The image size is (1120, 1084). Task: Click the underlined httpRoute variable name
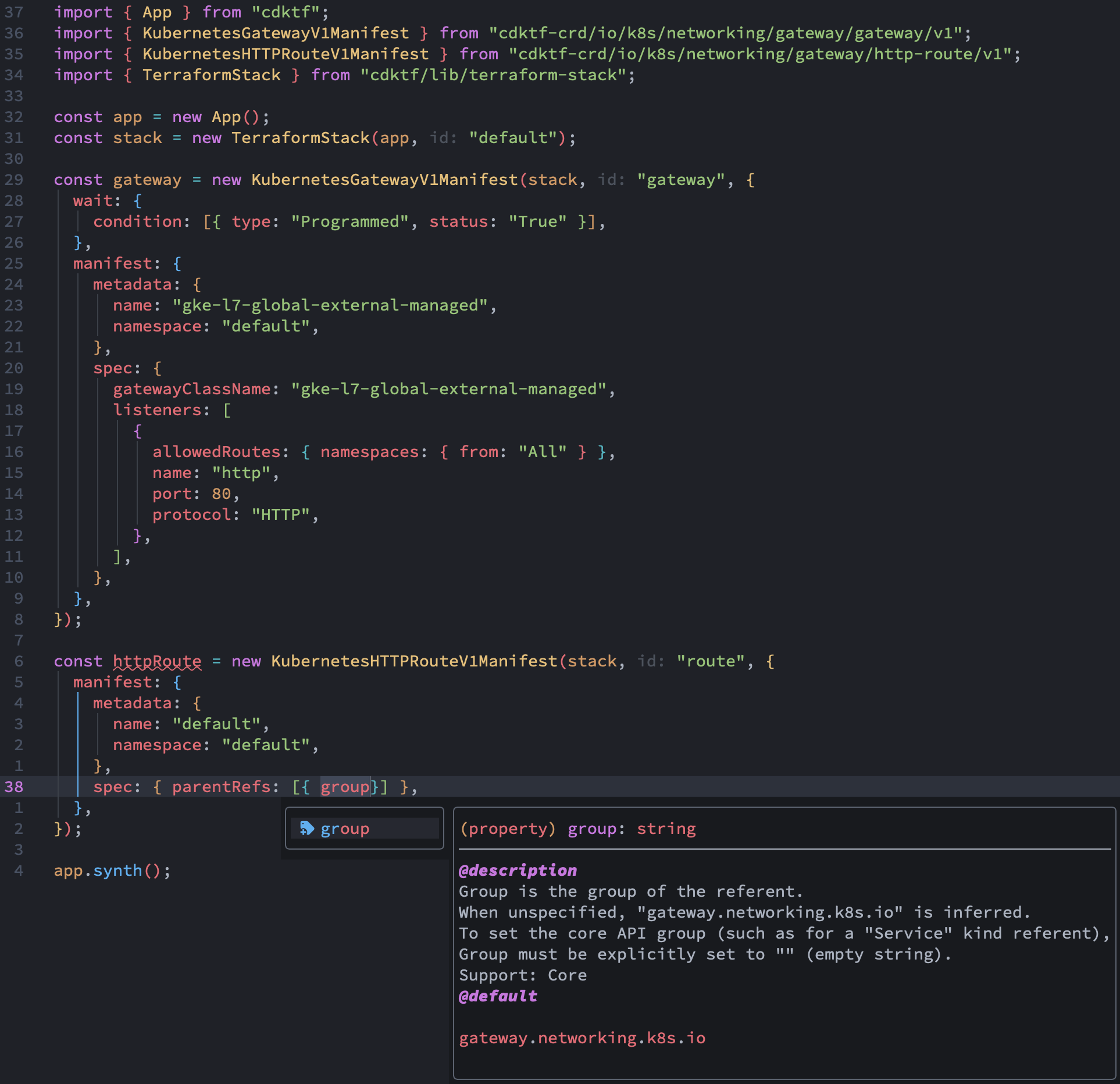[x=157, y=661]
